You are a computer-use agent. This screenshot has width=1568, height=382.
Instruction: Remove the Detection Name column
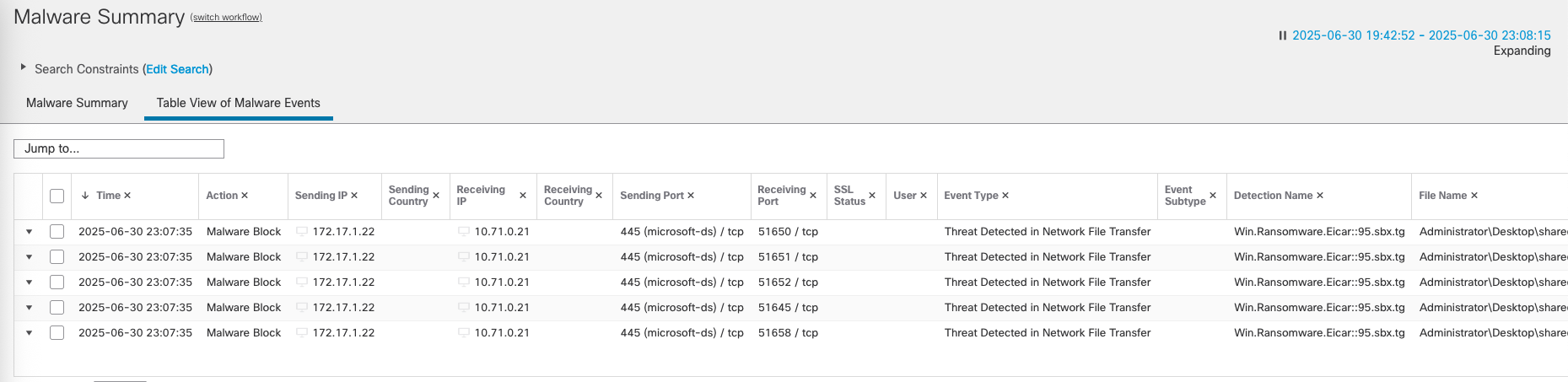click(x=1320, y=196)
